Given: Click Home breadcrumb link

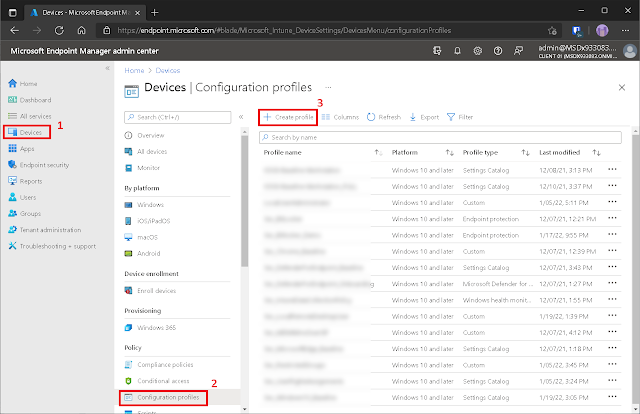Looking at the screenshot, I should click(134, 70).
